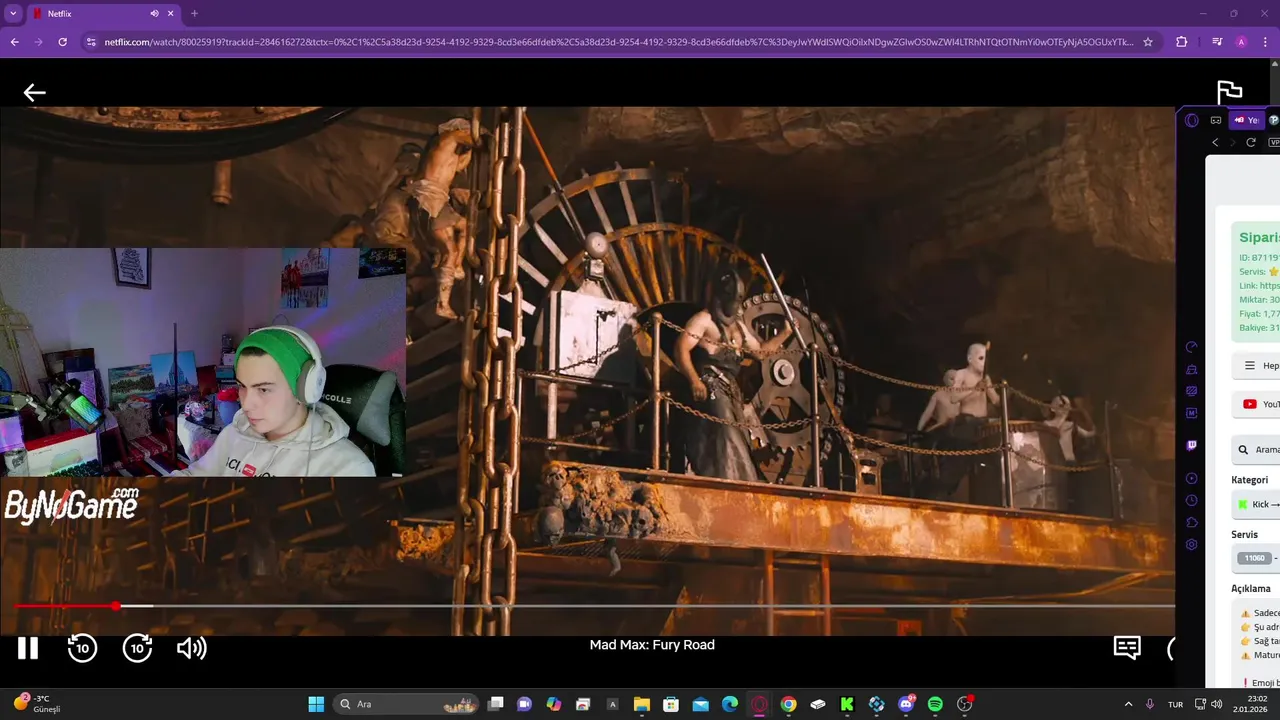Image resolution: width=1280 pixels, height=720 pixels.
Task: Bookmark this page with star icon
Action: click(x=1148, y=42)
